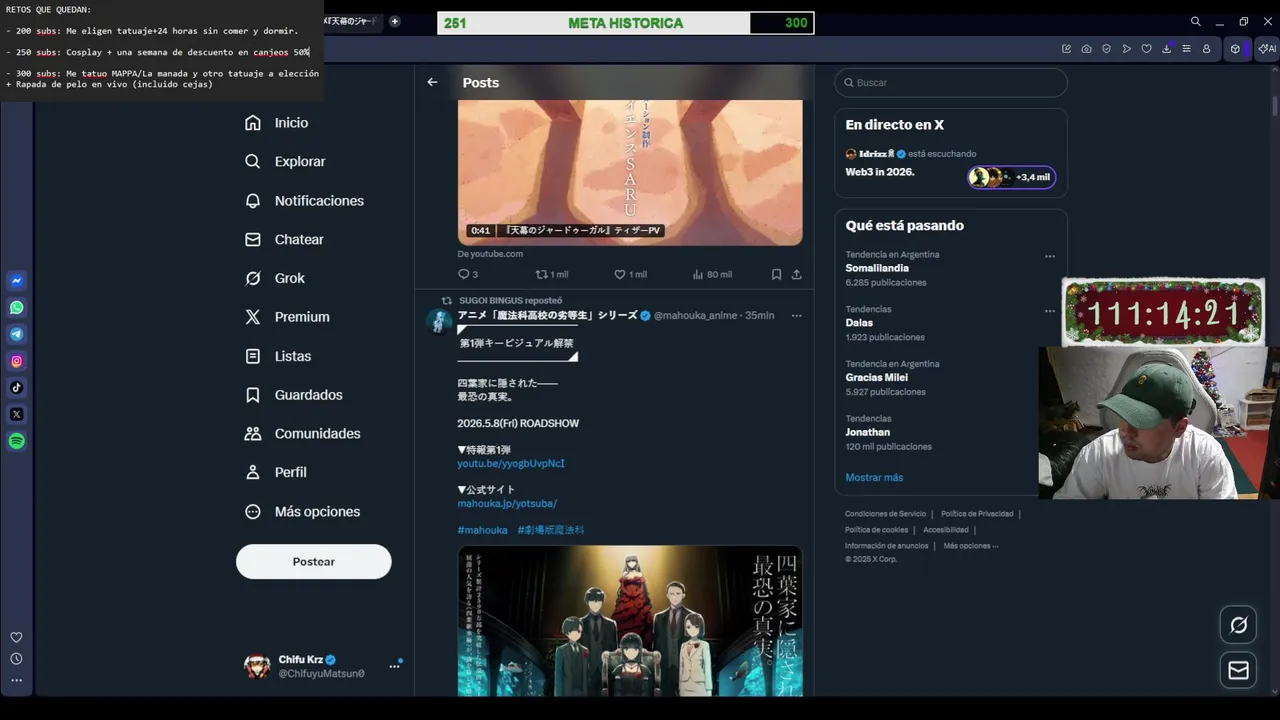Open the Chifu Krz profile avatar
This screenshot has width=1280, height=720.
pyautogui.click(x=258, y=666)
